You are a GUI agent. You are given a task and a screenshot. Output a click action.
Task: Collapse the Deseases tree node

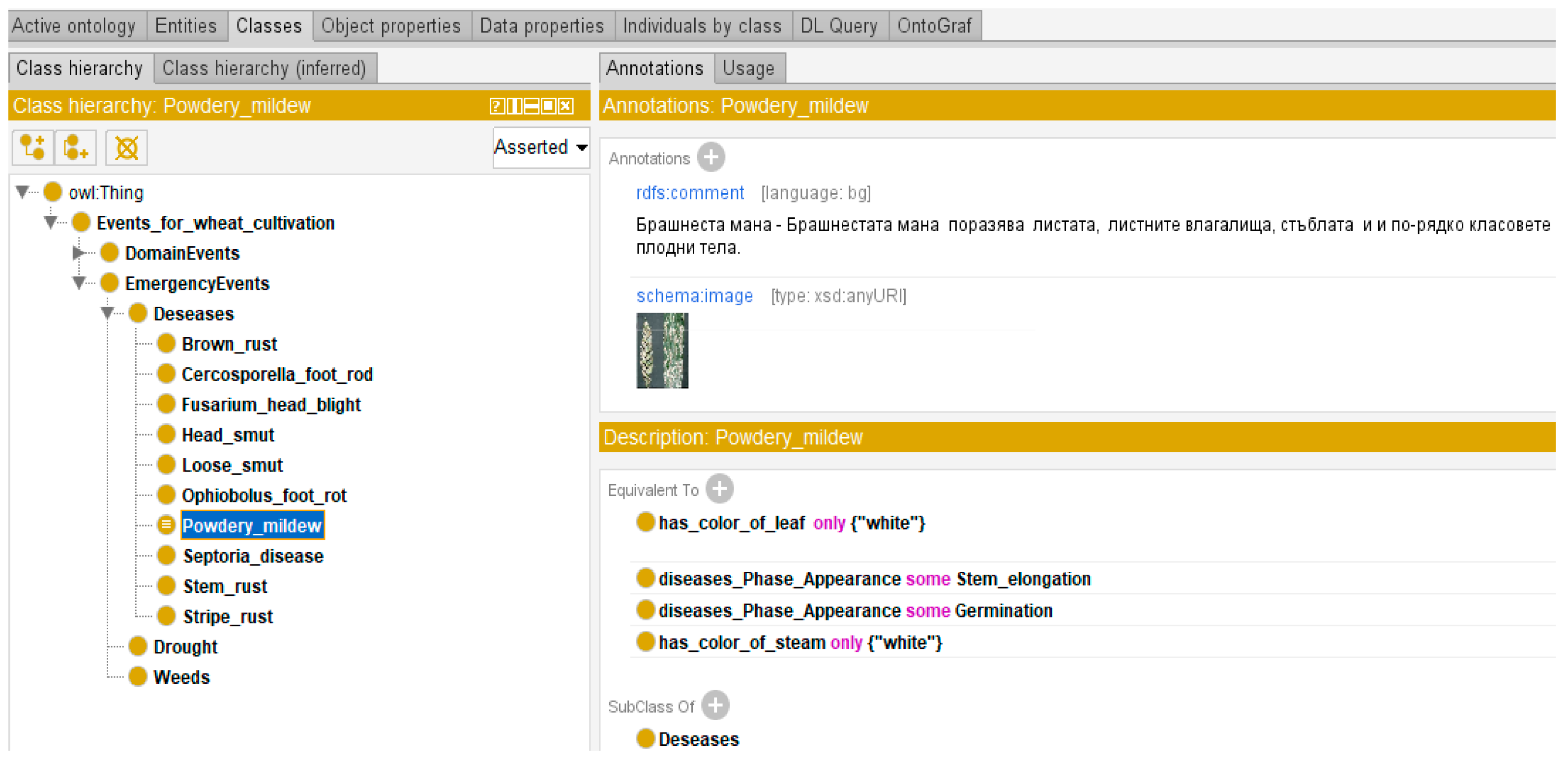108,314
